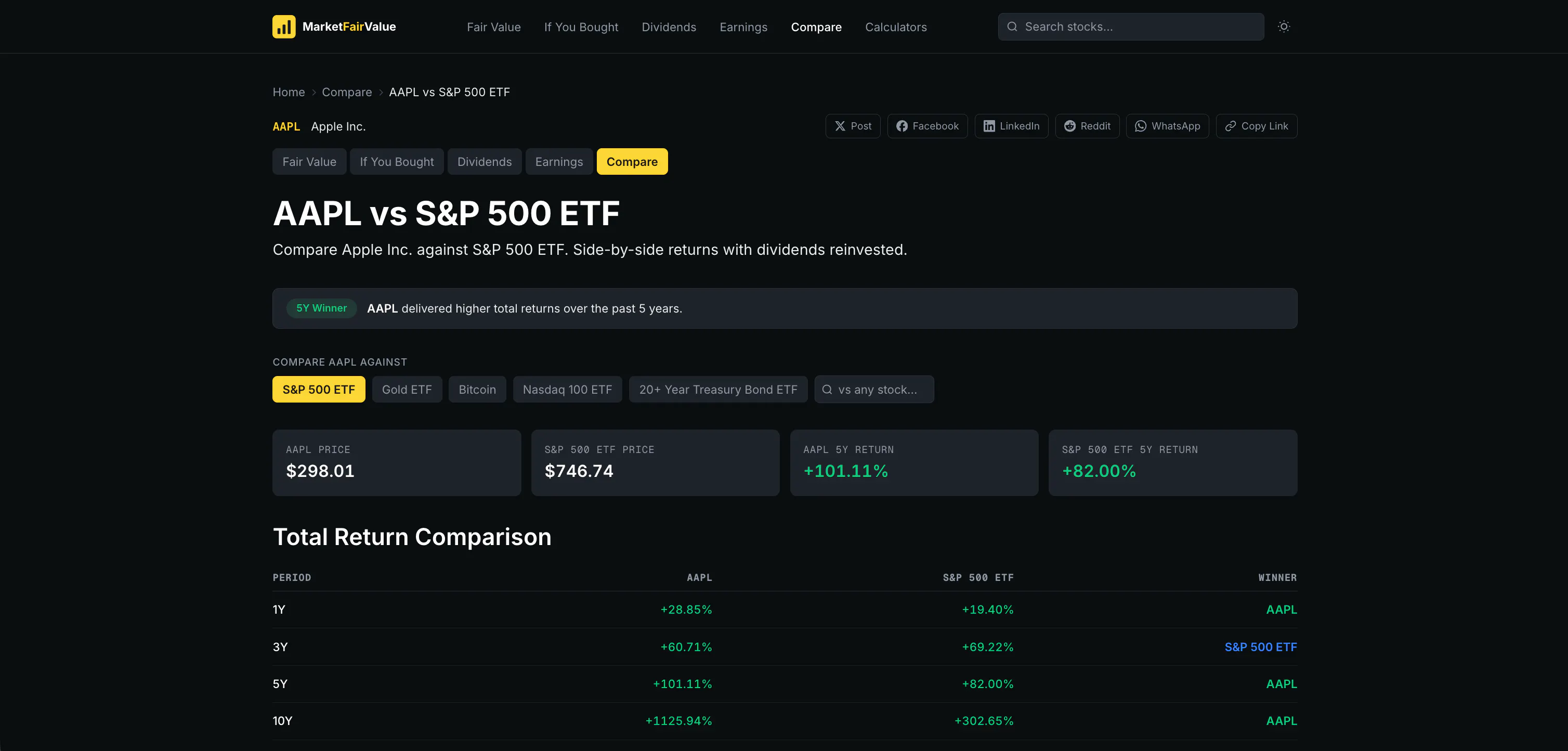The image size is (1568, 751).
Task: Click the blue S&P 500 ETF winner in 3Y row
Action: click(1261, 648)
